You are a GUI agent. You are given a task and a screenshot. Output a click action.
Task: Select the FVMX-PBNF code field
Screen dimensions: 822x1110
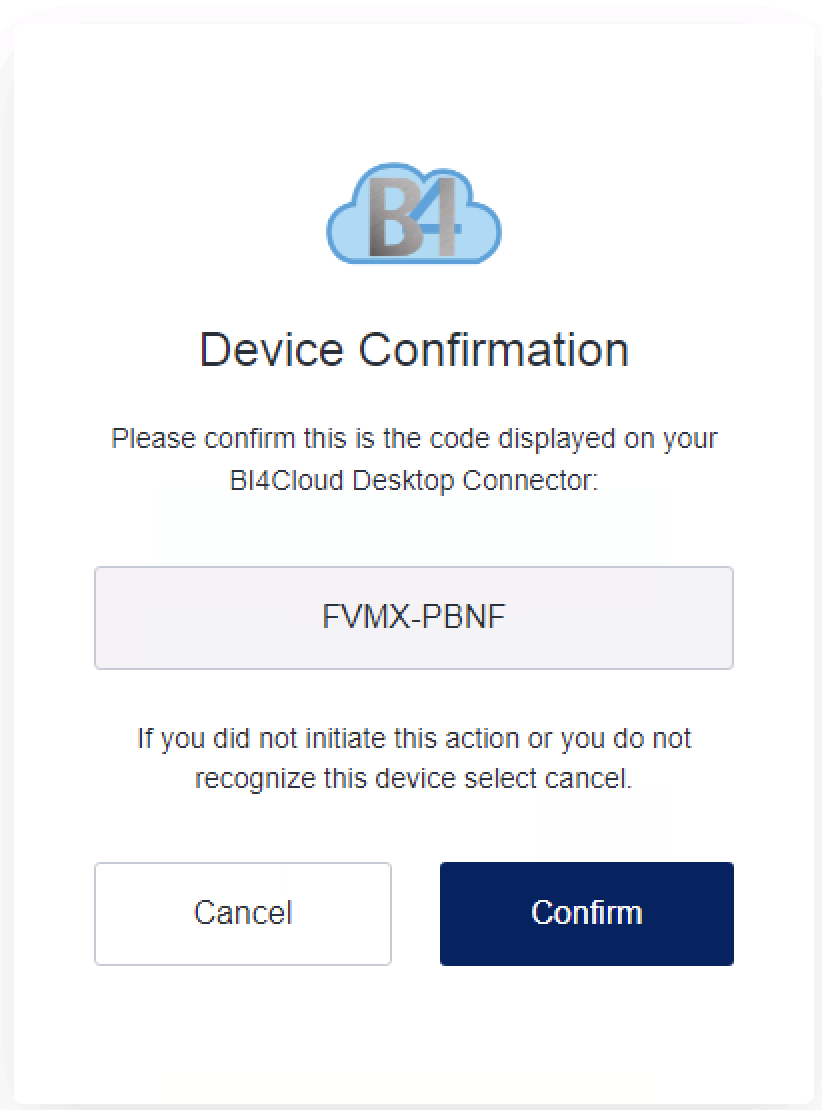pyautogui.click(x=413, y=617)
